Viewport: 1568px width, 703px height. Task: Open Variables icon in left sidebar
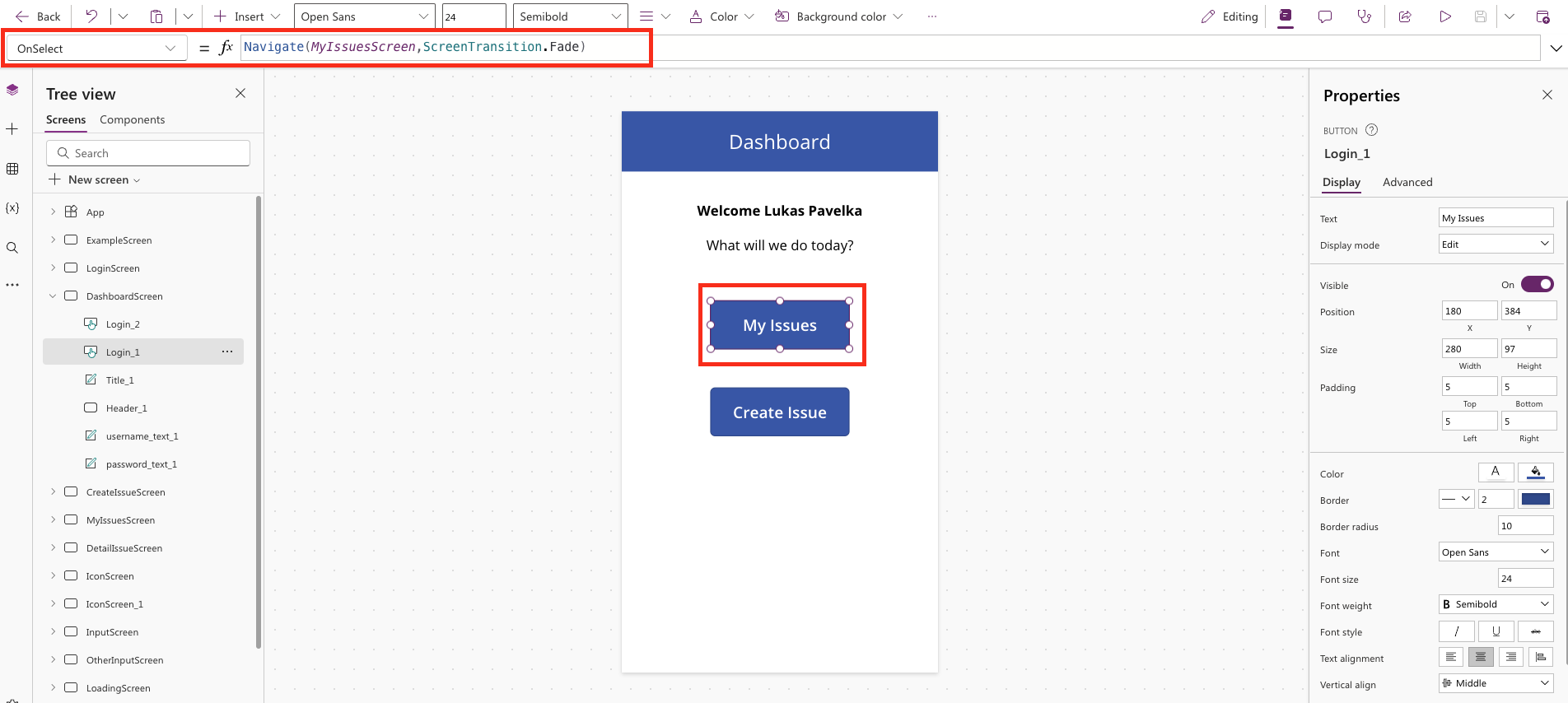(x=12, y=208)
